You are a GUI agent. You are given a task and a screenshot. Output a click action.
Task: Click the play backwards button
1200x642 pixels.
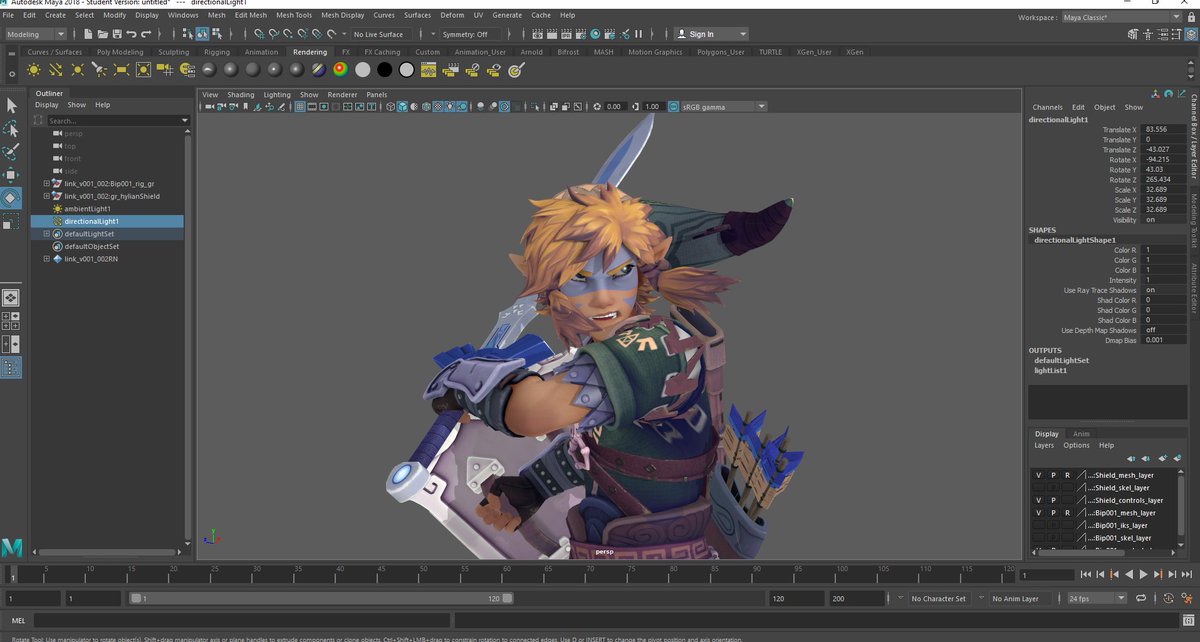[1129, 574]
